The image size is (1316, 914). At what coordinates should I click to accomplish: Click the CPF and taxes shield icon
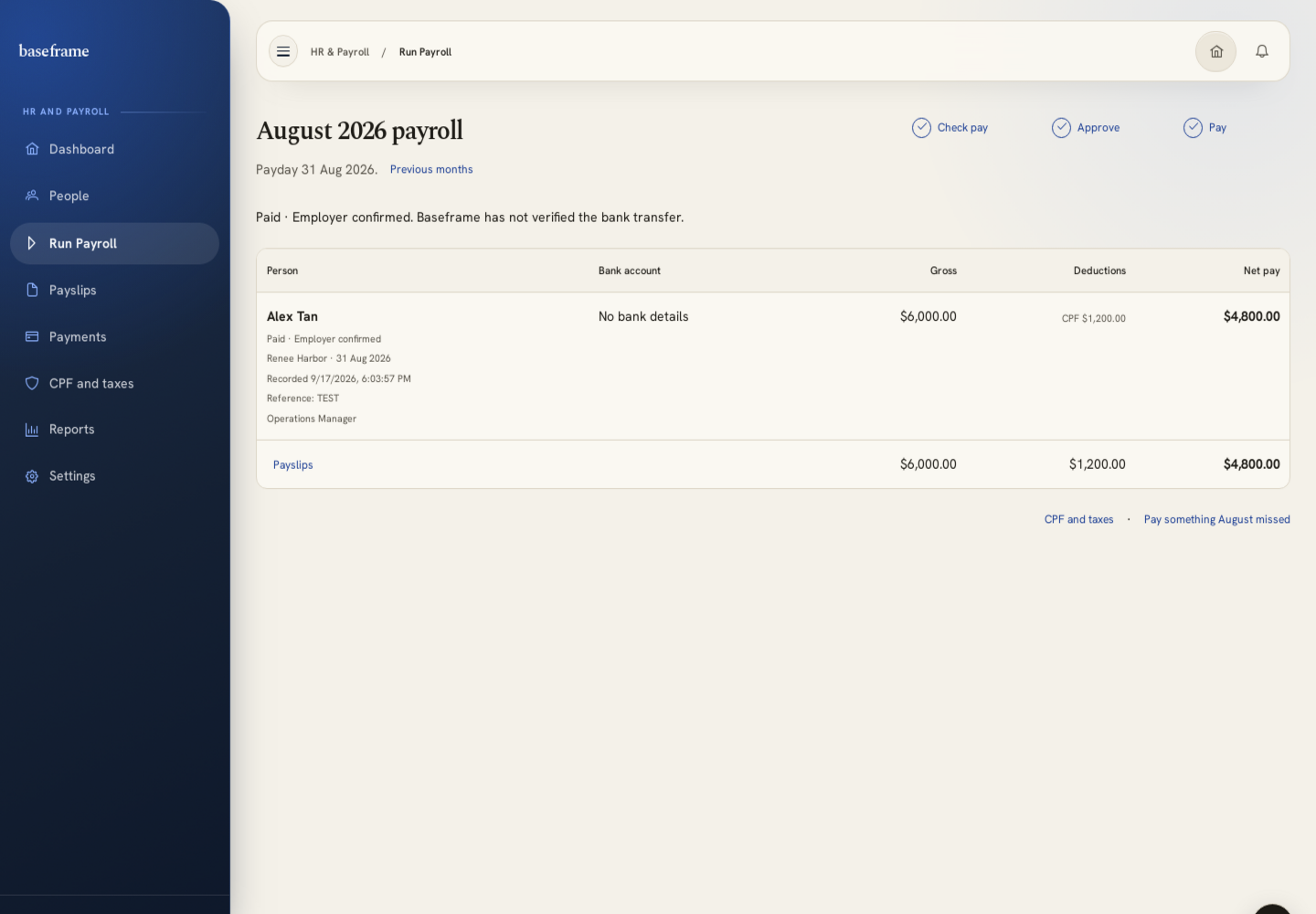point(32,383)
